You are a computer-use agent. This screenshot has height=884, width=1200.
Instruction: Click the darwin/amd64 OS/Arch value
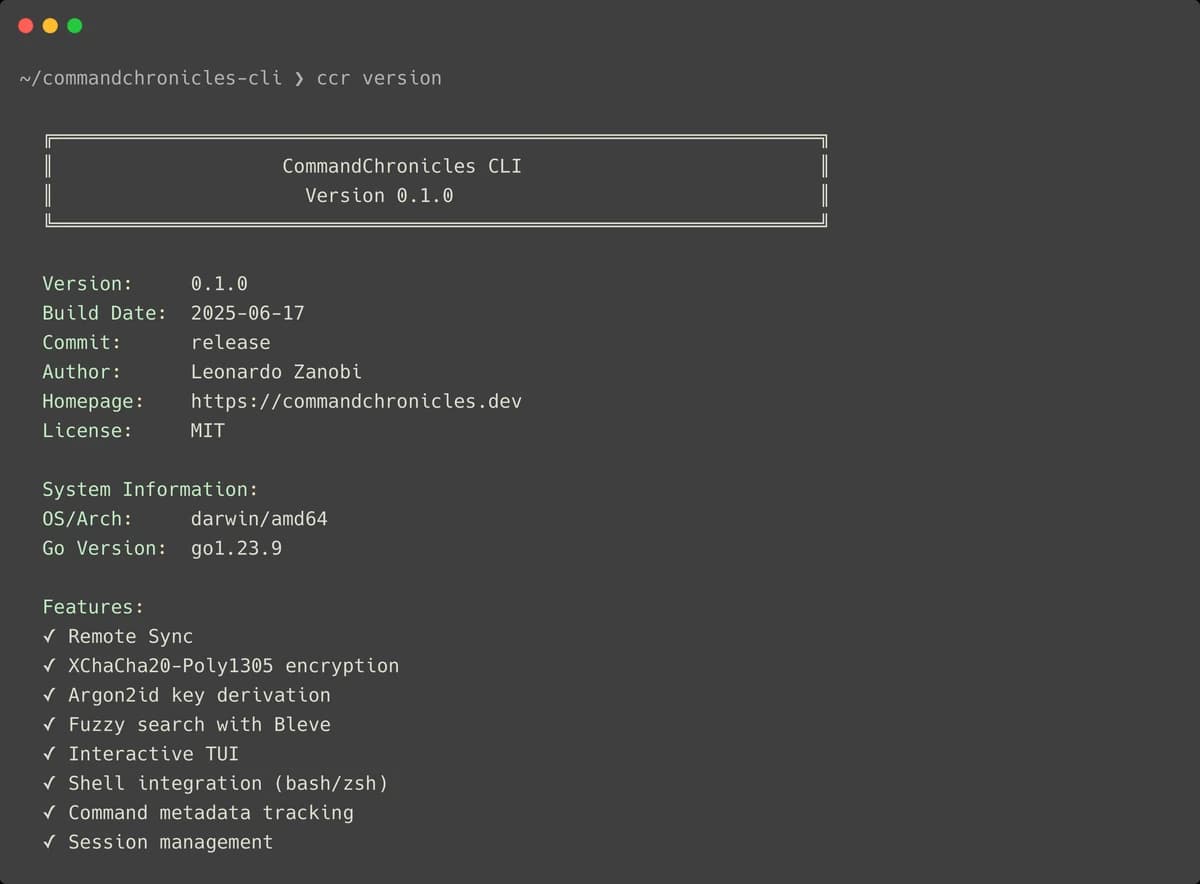[x=259, y=519]
